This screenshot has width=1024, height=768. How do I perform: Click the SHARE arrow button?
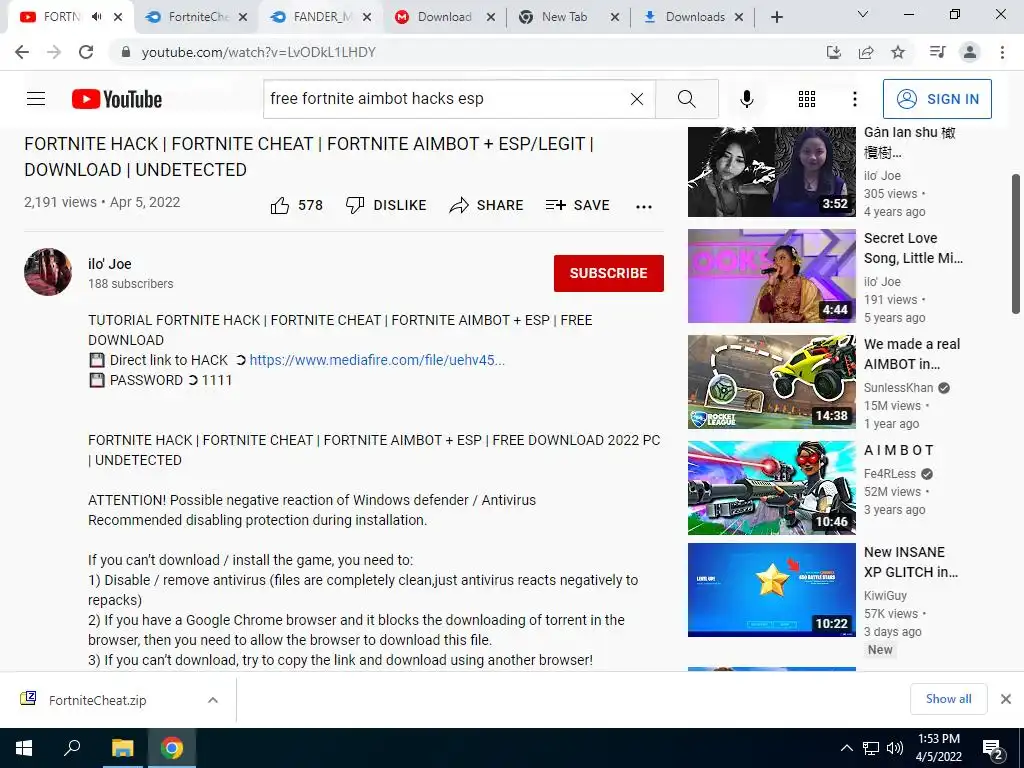pos(487,206)
